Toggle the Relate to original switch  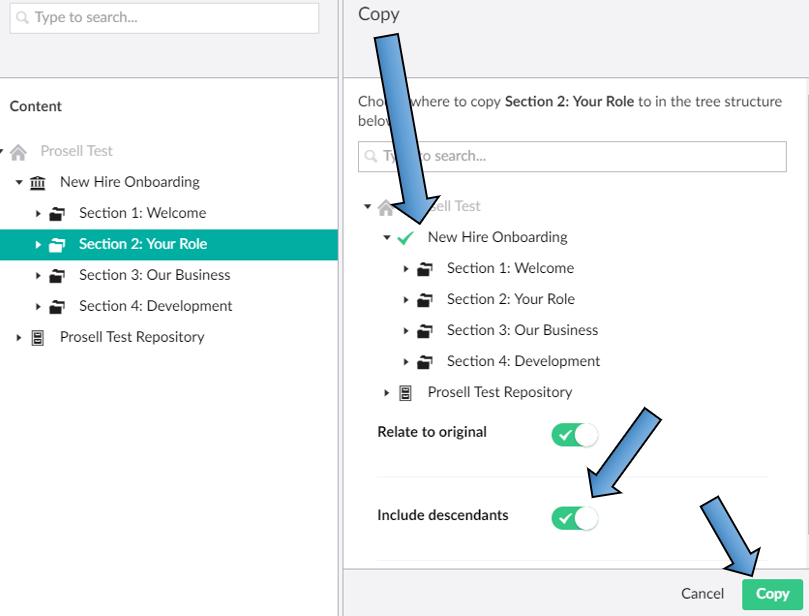pos(573,434)
